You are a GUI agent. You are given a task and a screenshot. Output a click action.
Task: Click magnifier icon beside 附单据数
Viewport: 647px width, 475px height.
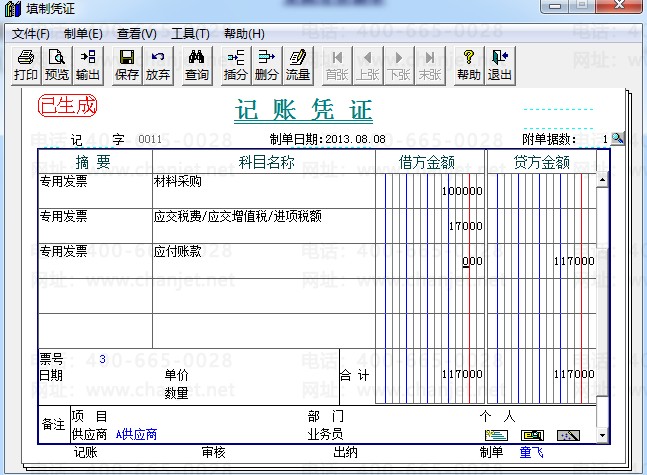(x=618, y=138)
